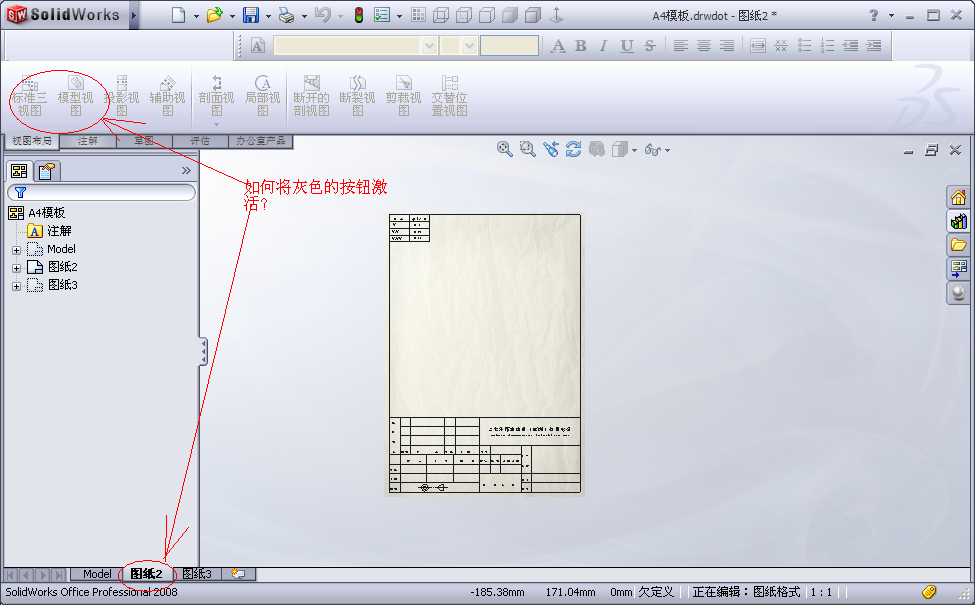
Task: Click the Zoom to Fit magnifier icon
Action: pos(505,149)
